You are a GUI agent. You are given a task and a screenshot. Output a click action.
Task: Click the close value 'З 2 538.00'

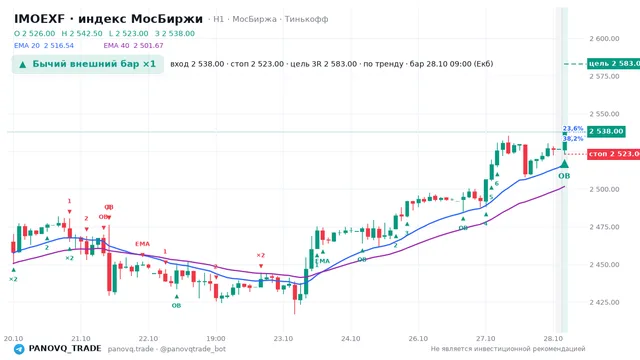coord(175,33)
